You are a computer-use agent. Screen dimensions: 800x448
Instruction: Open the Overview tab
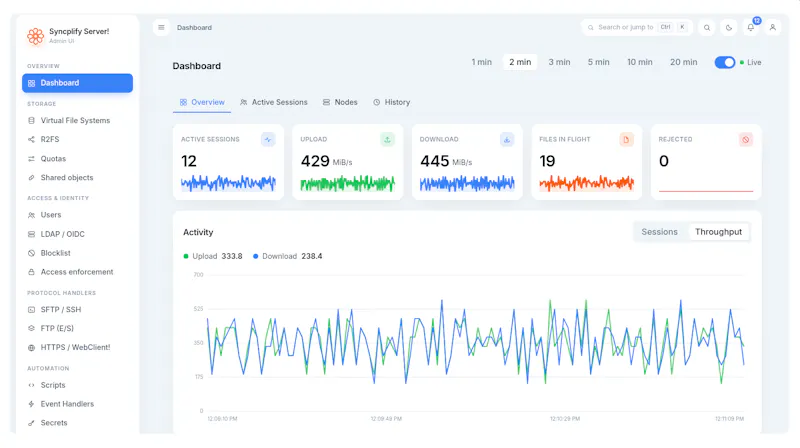tap(202, 102)
